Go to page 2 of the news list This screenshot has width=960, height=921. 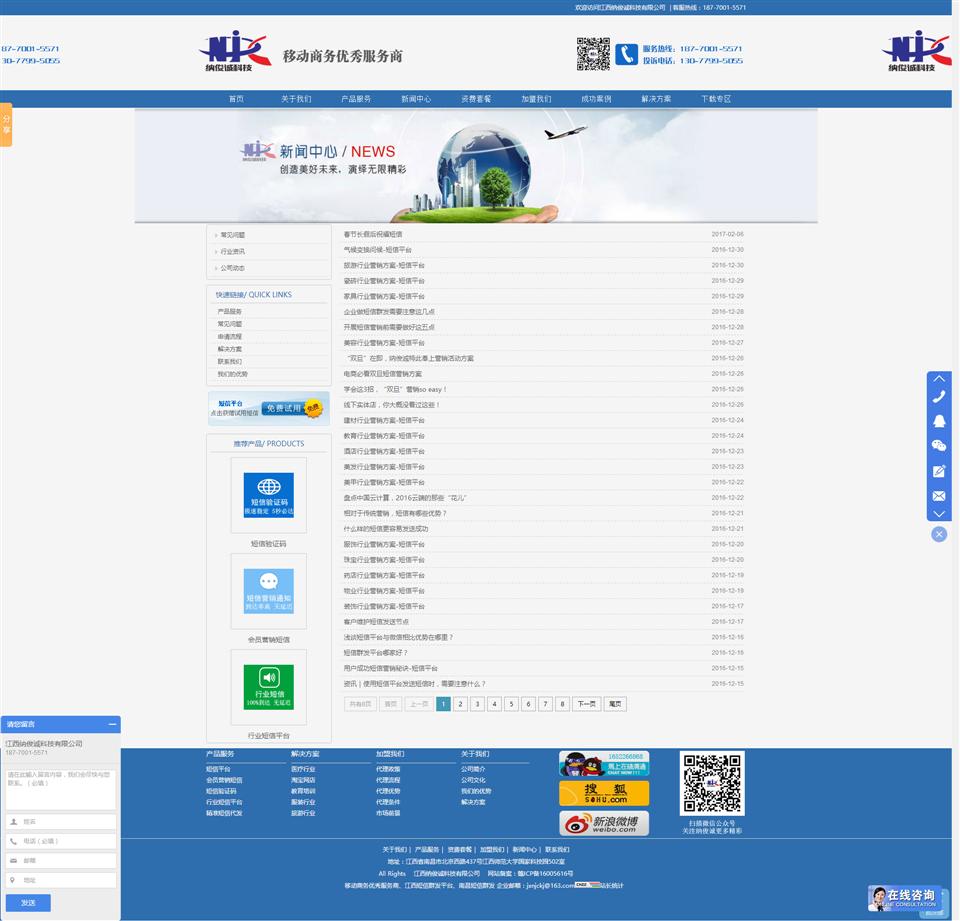pos(460,704)
